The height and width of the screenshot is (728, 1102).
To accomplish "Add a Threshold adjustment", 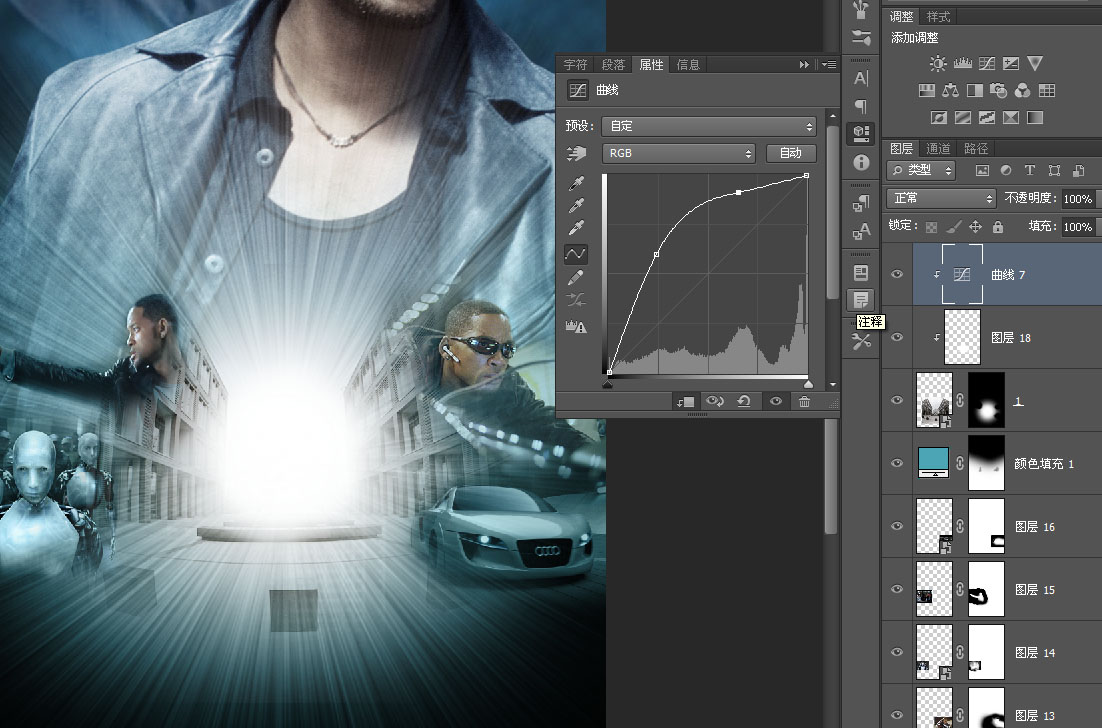I will (x=987, y=117).
